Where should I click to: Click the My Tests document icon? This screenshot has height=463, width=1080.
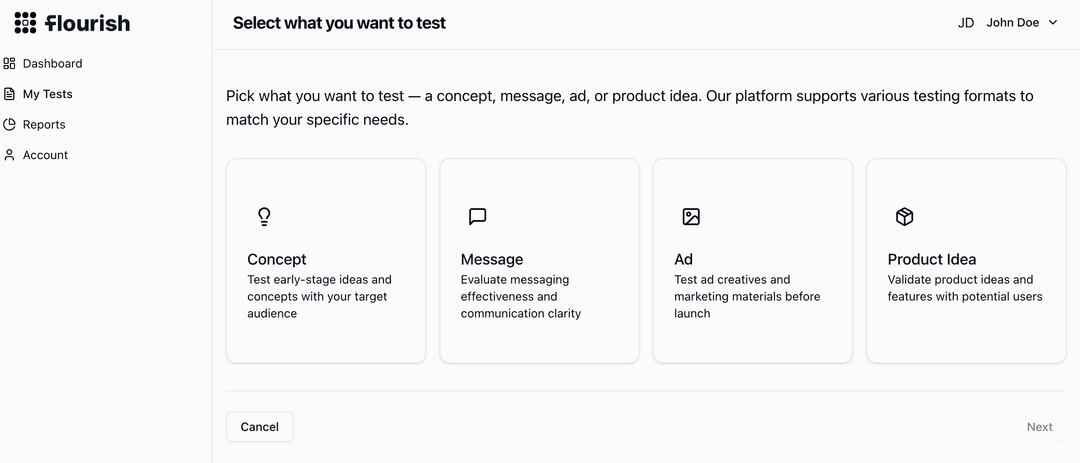click(x=10, y=94)
